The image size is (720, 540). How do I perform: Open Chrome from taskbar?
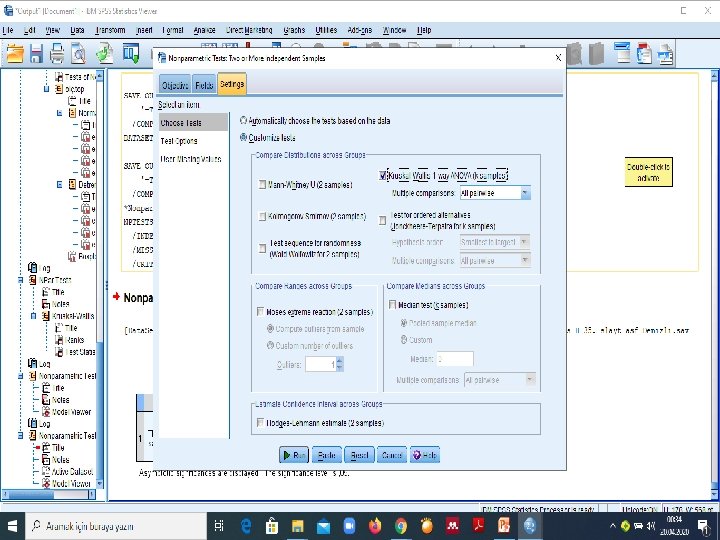click(x=401, y=526)
